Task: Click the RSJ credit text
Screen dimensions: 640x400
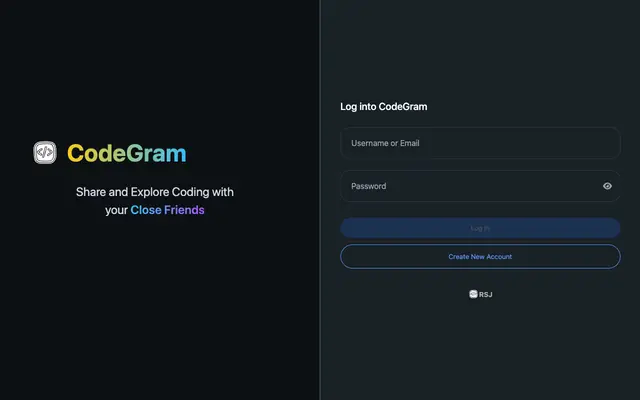Action: [486, 295]
